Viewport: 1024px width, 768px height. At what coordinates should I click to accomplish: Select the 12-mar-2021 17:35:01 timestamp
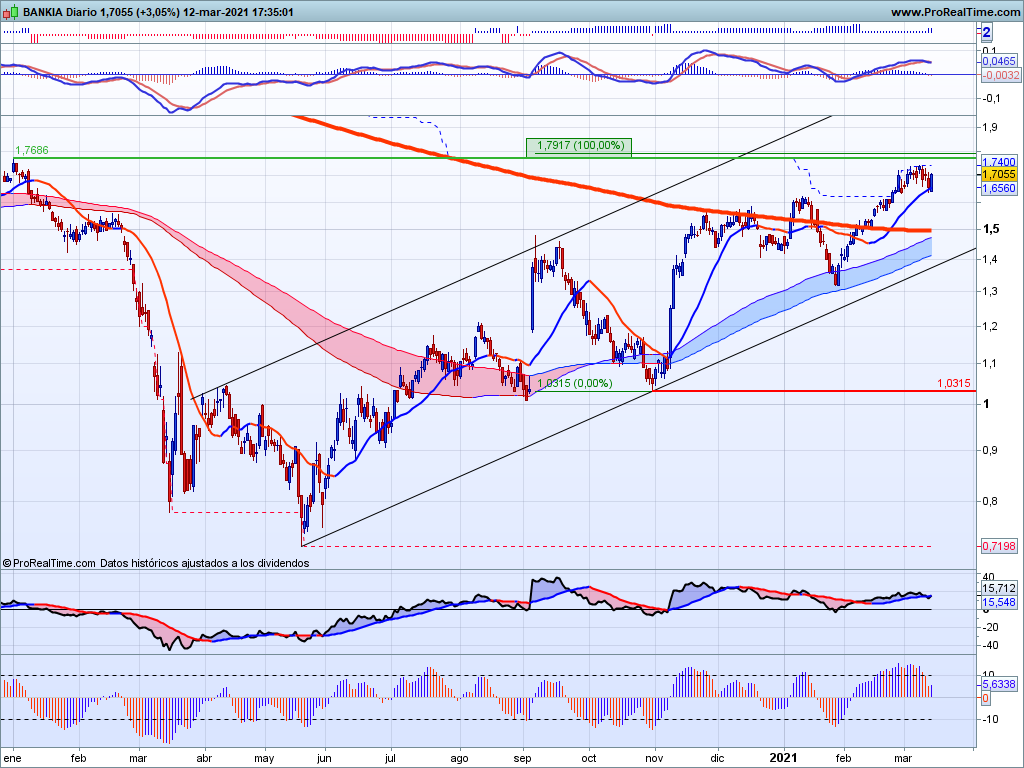tap(238, 12)
